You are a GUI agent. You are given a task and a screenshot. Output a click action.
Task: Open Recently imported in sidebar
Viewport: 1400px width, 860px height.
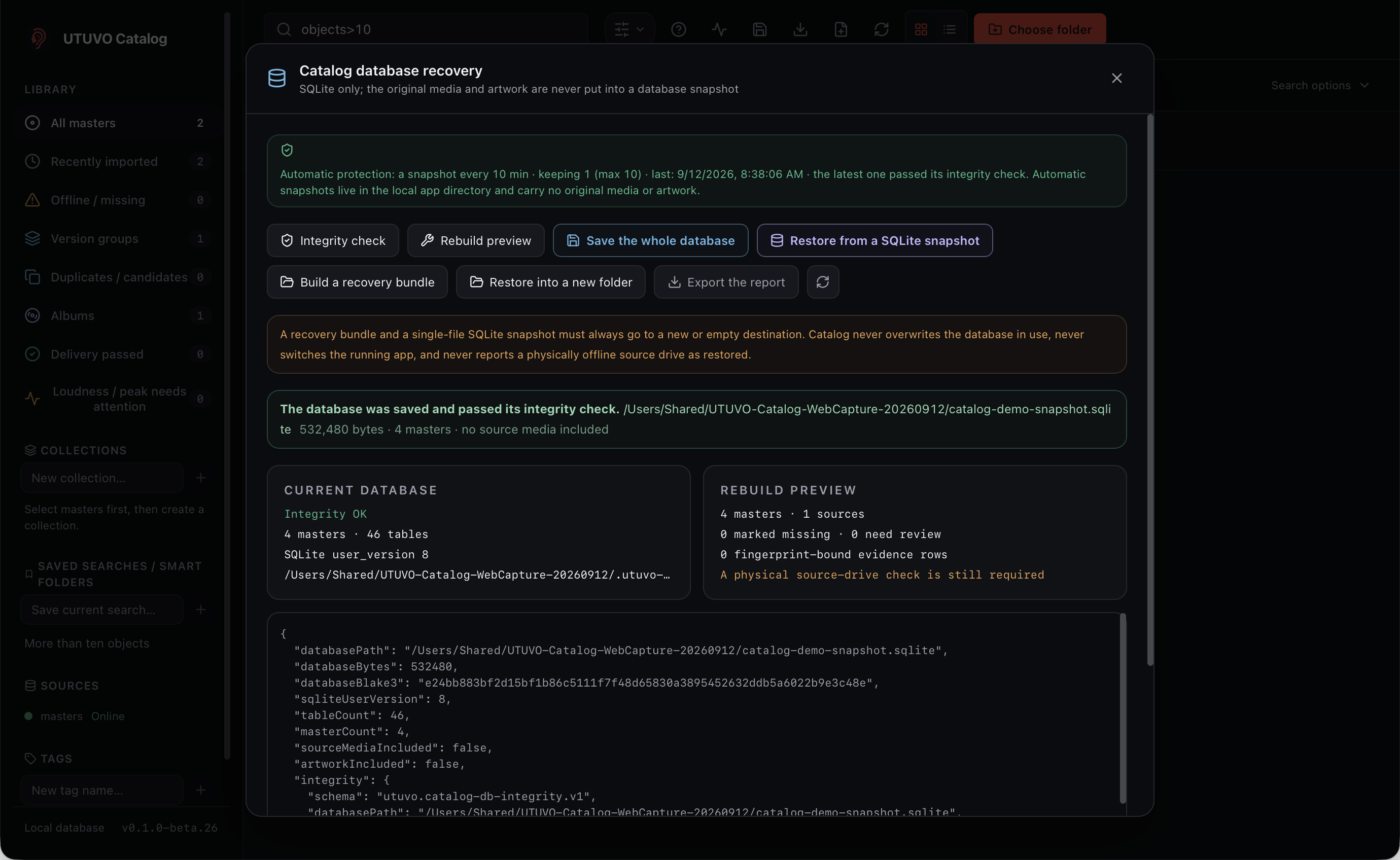click(x=118, y=162)
